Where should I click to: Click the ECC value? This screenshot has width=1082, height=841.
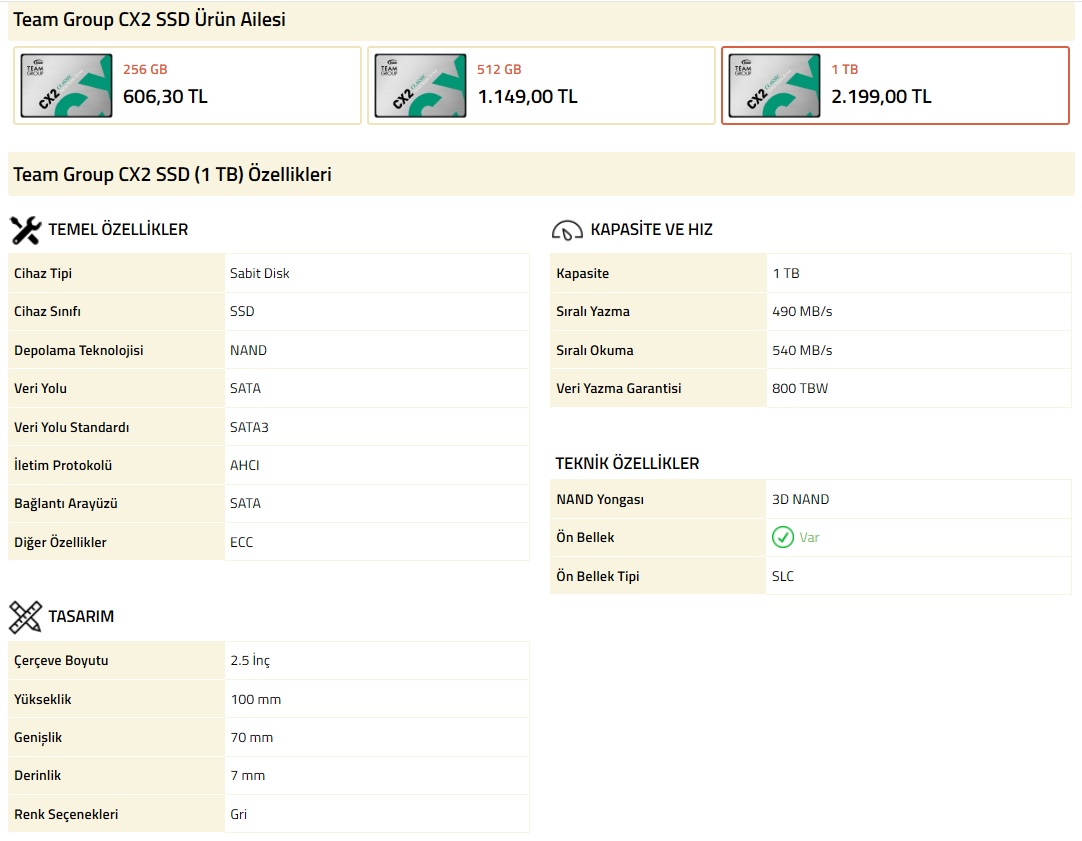pyautogui.click(x=242, y=542)
